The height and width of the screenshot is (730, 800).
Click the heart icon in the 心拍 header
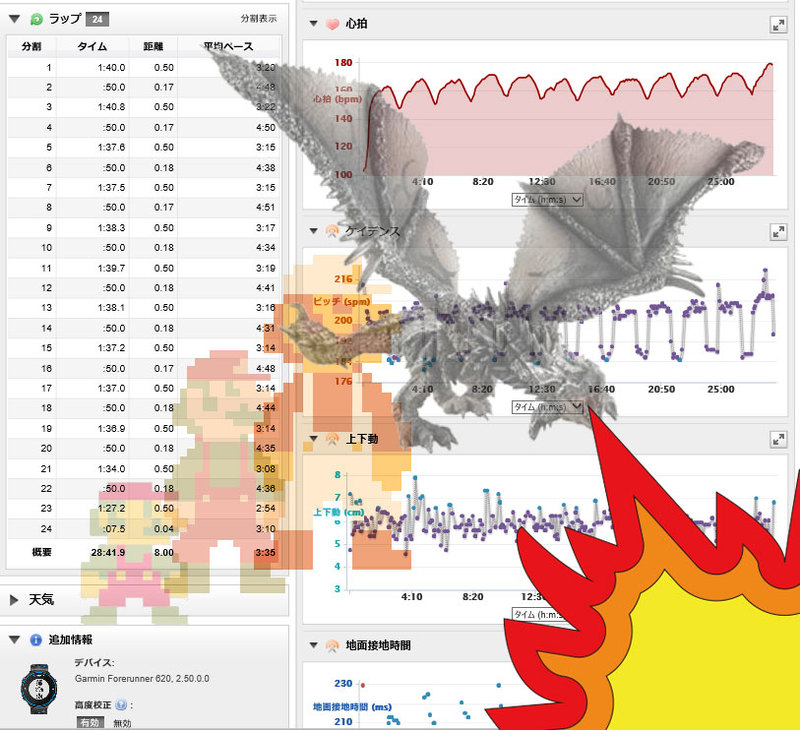click(331, 24)
